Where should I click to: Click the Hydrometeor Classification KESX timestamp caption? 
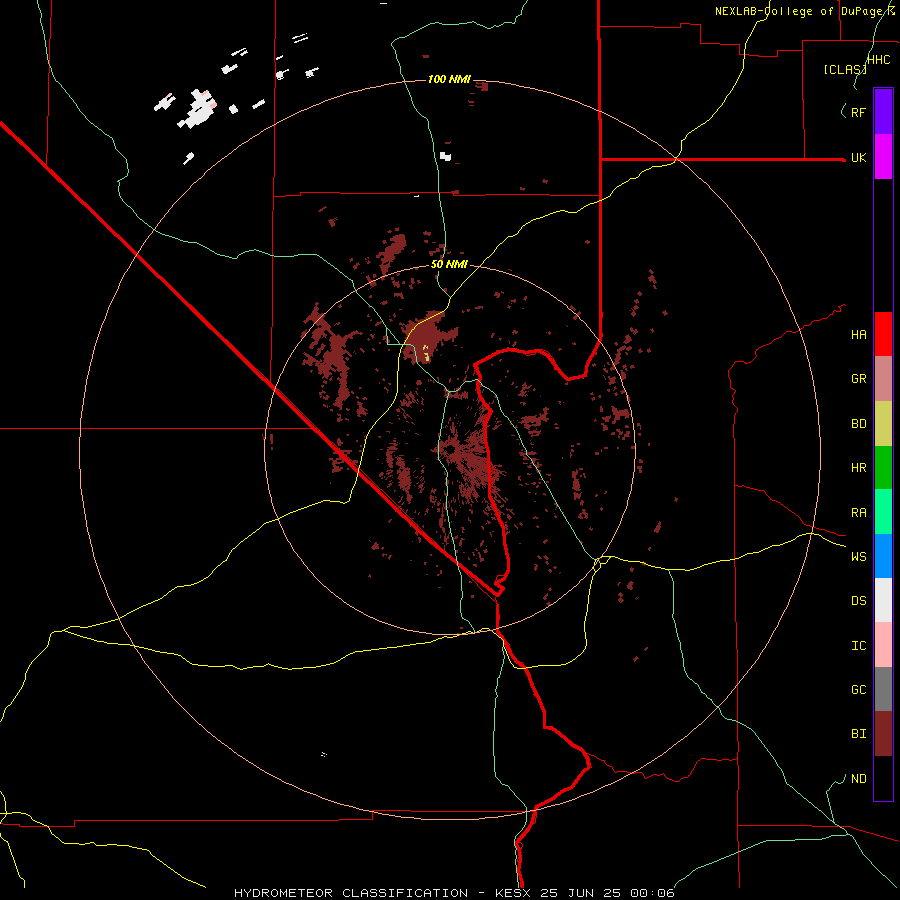click(x=454, y=893)
